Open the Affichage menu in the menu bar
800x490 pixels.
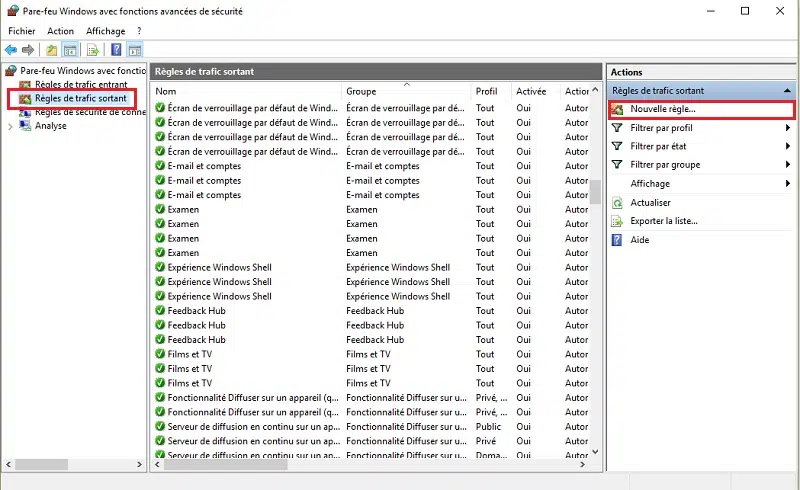[x=106, y=31]
